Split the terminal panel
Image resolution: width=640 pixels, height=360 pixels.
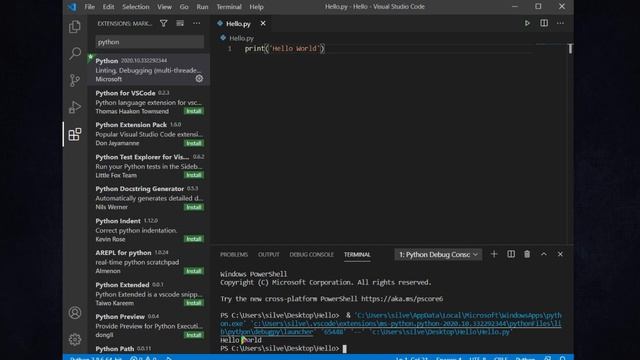click(x=511, y=254)
